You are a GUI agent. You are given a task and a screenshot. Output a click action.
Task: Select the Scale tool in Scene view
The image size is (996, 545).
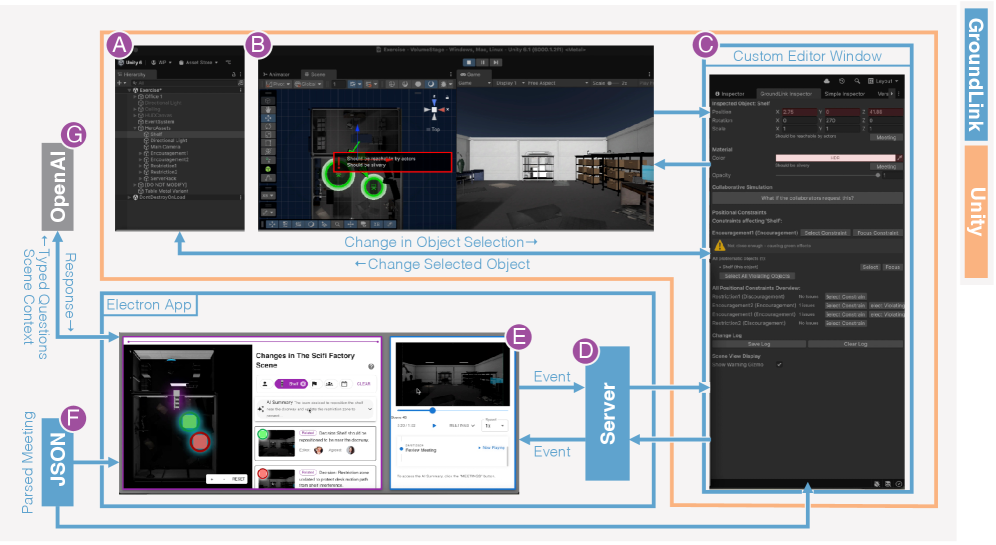pos(268,134)
